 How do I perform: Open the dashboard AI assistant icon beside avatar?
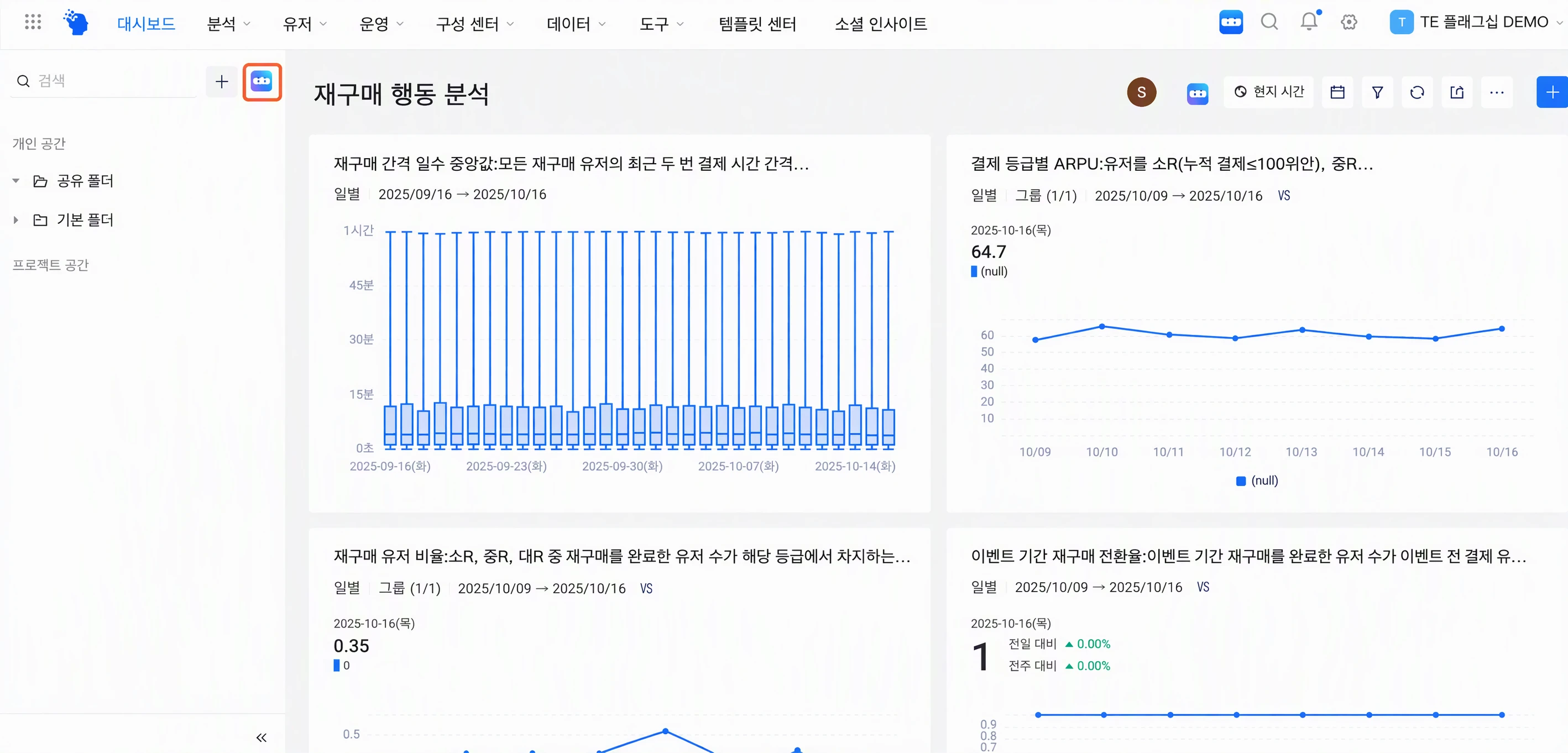pyautogui.click(x=1196, y=93)
